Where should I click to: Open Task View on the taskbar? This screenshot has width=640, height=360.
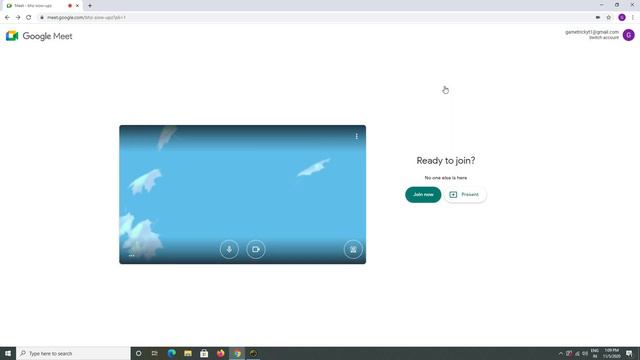tap(155, 353)
